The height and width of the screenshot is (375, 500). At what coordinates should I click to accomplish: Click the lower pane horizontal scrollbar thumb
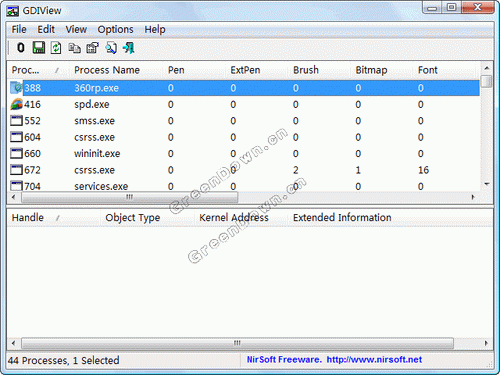coord(237,343)
